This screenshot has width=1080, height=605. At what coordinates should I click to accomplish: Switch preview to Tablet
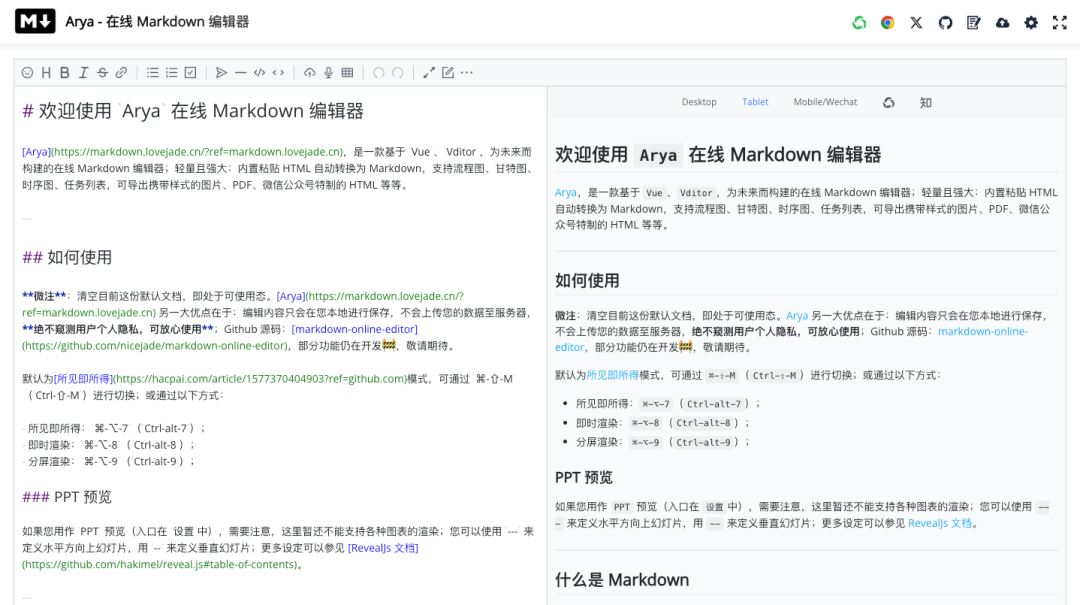[x=755, y=102]
